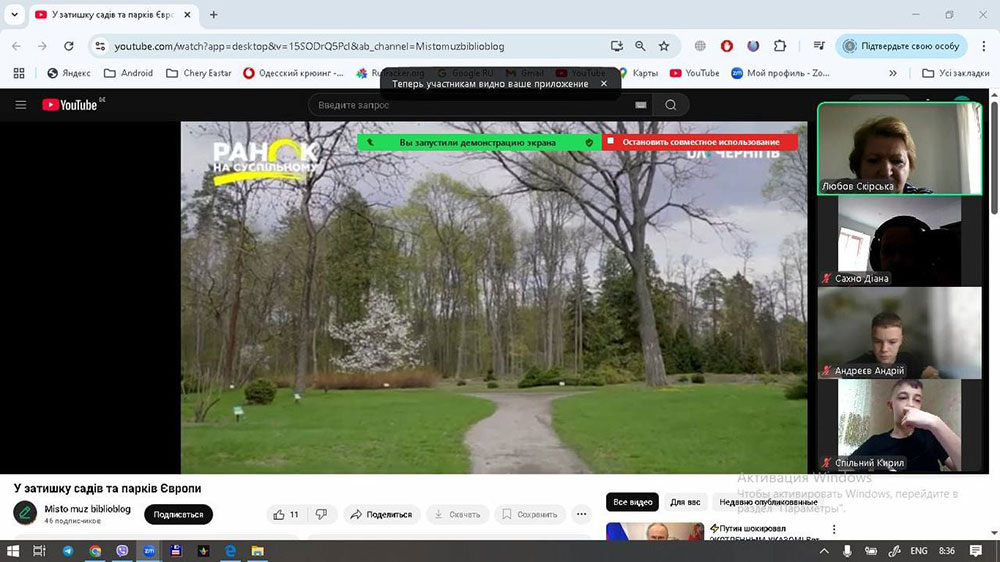The width and height of the screenshot is (1000, 562).
Task: Open options menu for Путин шокировал video
Action: pyautogui.click(x=834, y=529)
